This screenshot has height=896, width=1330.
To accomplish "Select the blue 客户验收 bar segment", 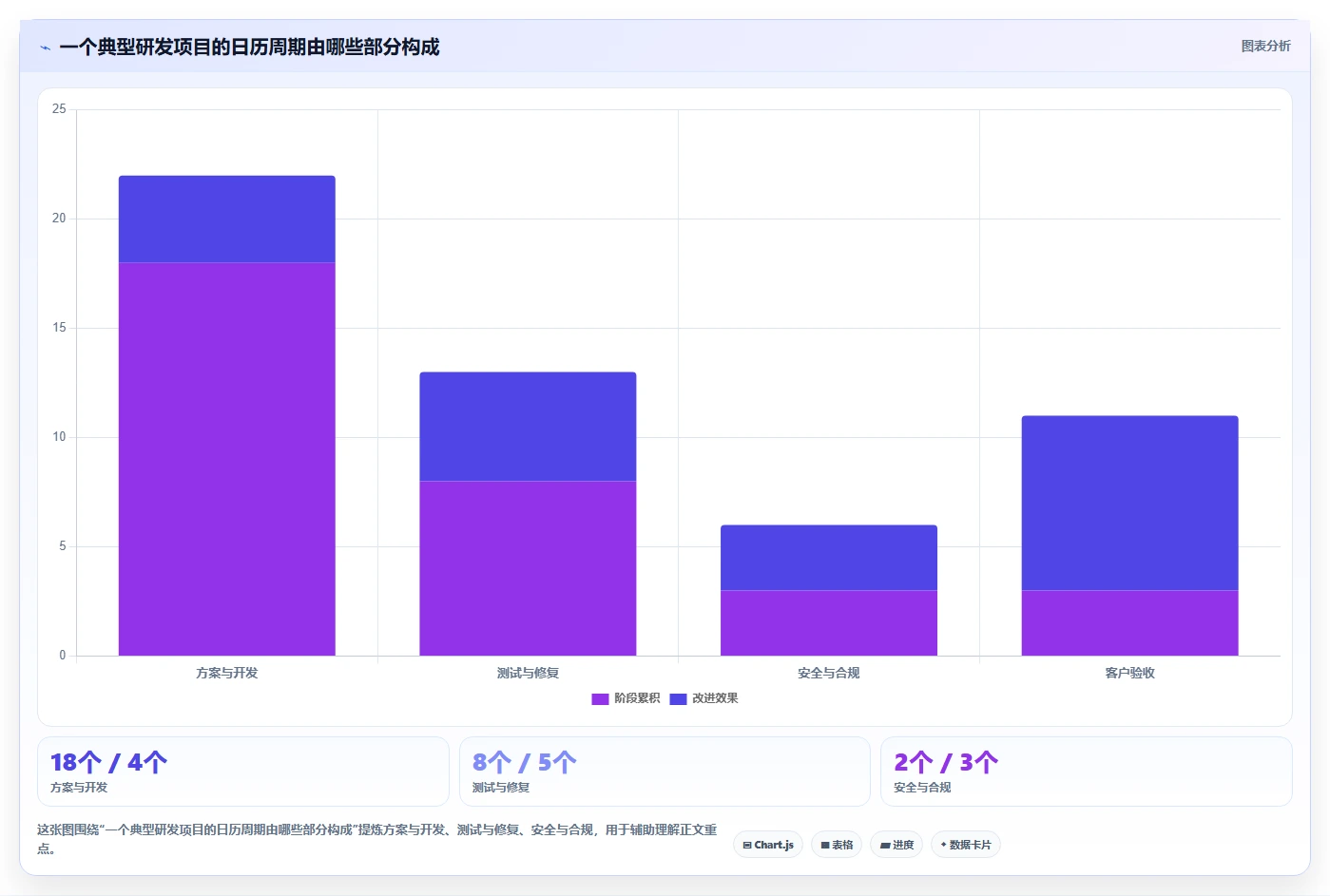I will point(1129,503).
